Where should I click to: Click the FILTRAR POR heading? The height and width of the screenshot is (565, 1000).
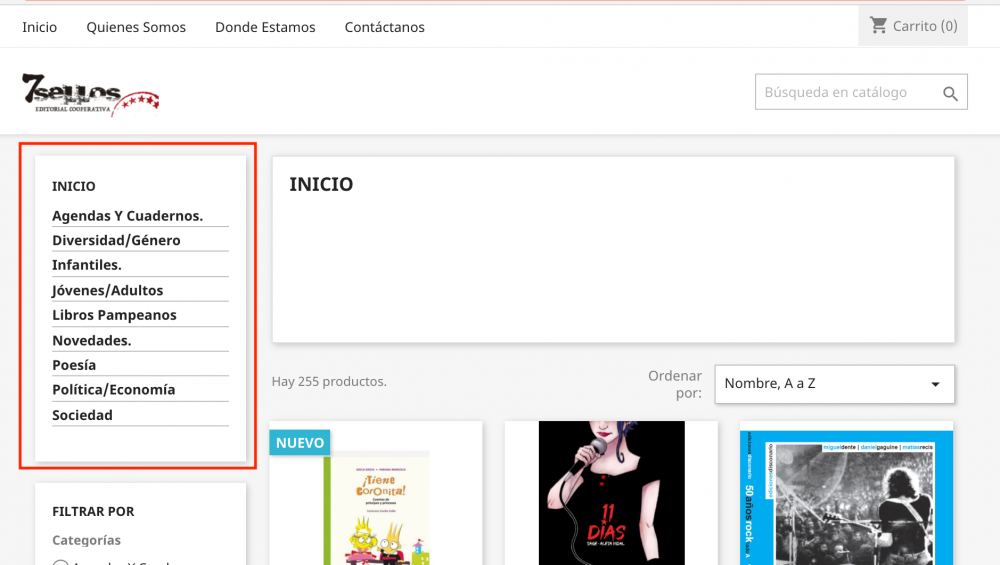93,511
